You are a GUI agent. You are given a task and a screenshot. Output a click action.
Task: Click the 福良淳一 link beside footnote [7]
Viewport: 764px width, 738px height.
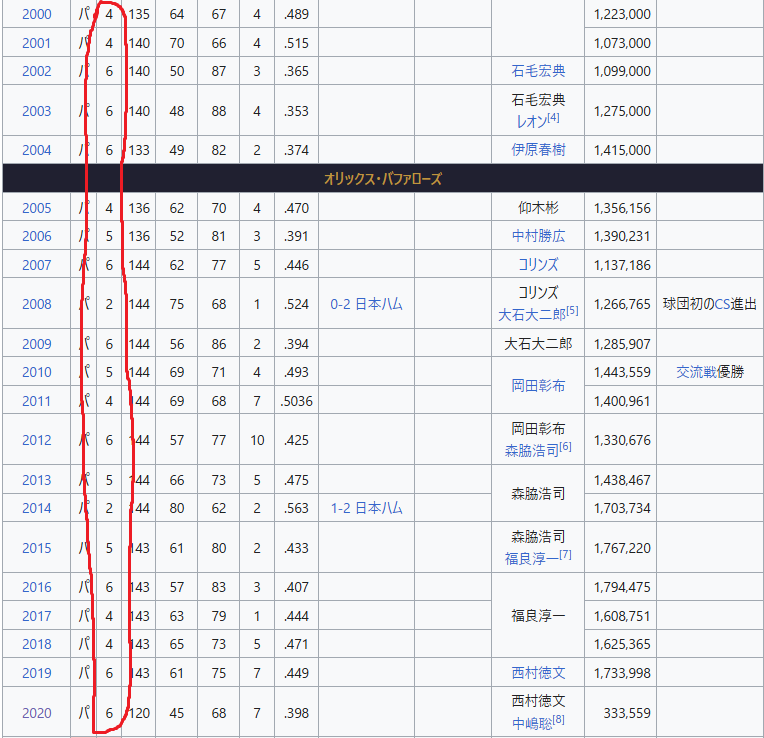[531, 558]
